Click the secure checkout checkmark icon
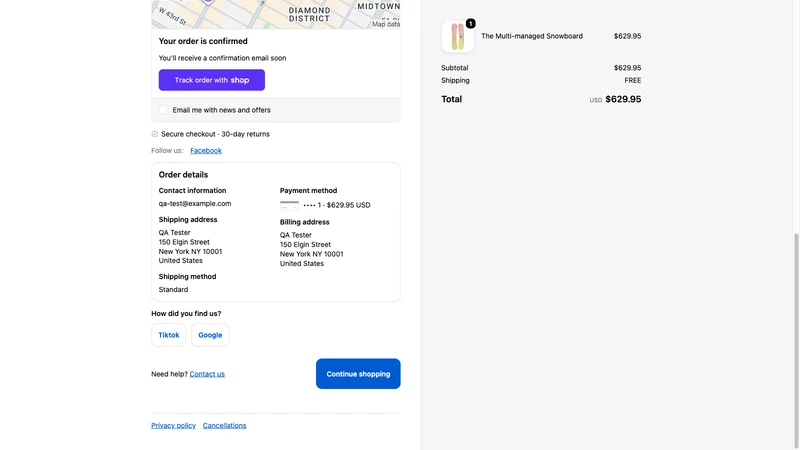Image resolution: width=800 pixels, height=450 pixels. 155,134
